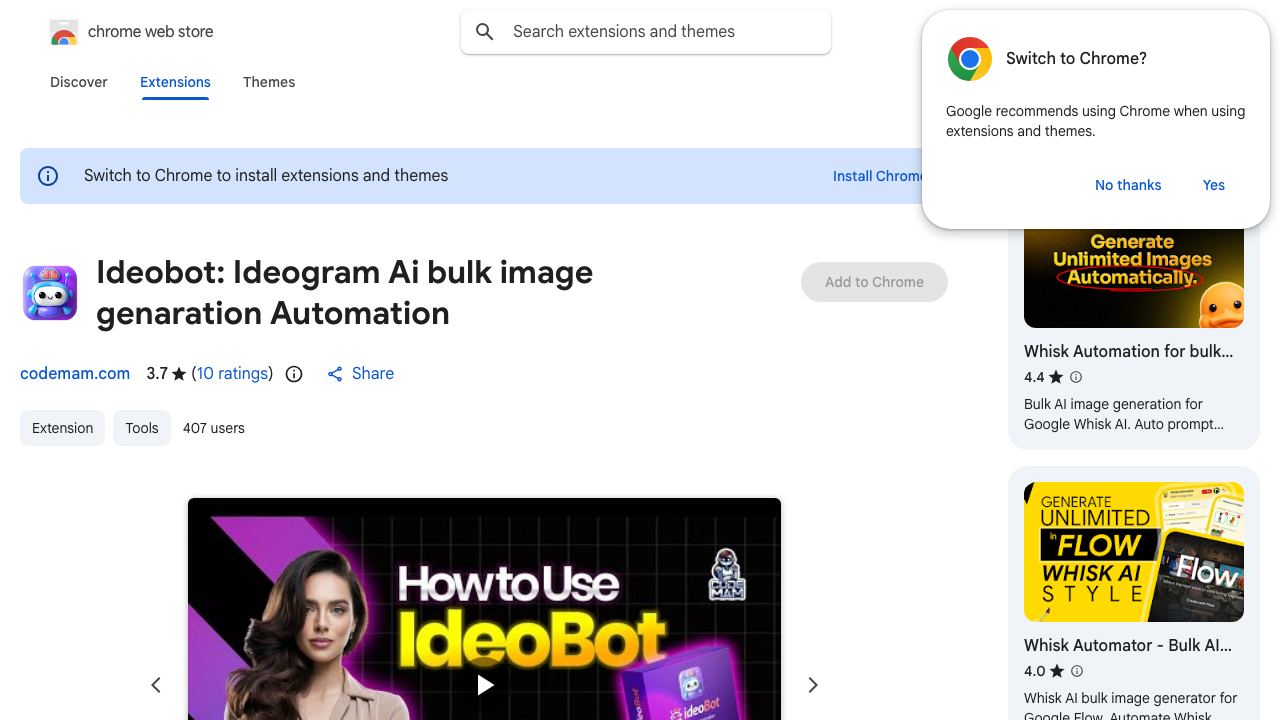The image size is (1280, 720).
Task: Open the ratings info icon beside 10 ratings
Action: (x=294, y=374)
